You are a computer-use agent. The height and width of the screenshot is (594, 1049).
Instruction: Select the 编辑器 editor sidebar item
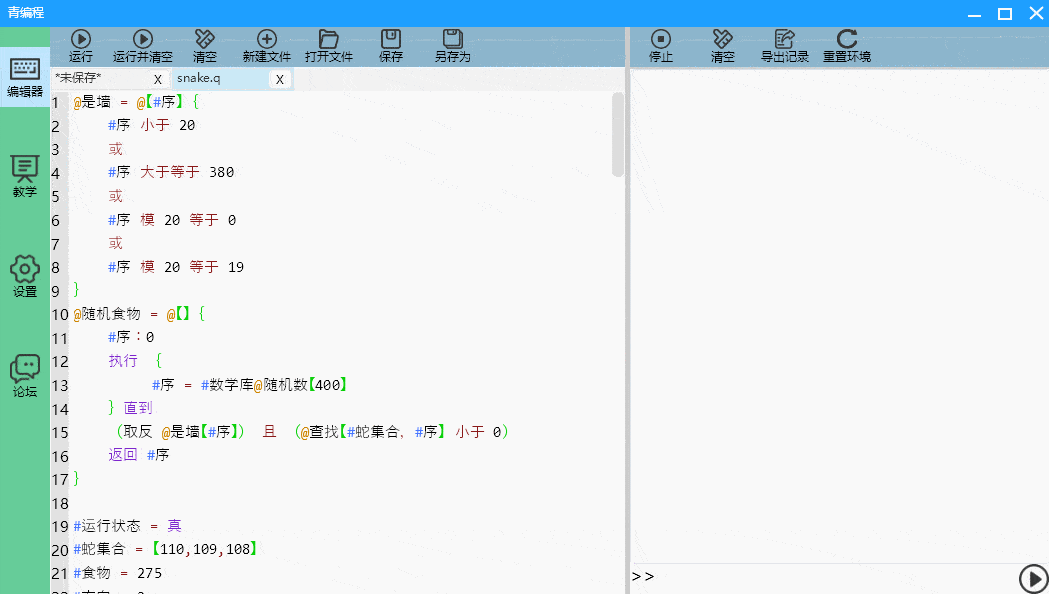[25, 77]
